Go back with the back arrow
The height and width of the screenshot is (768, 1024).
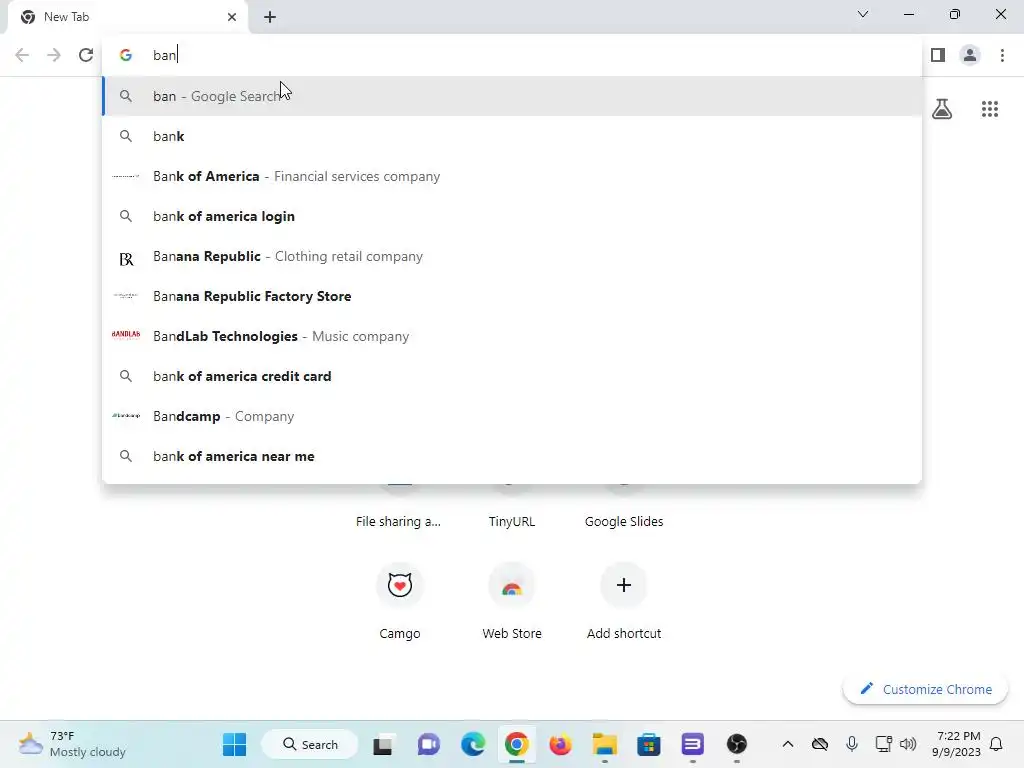click(22, 55)
